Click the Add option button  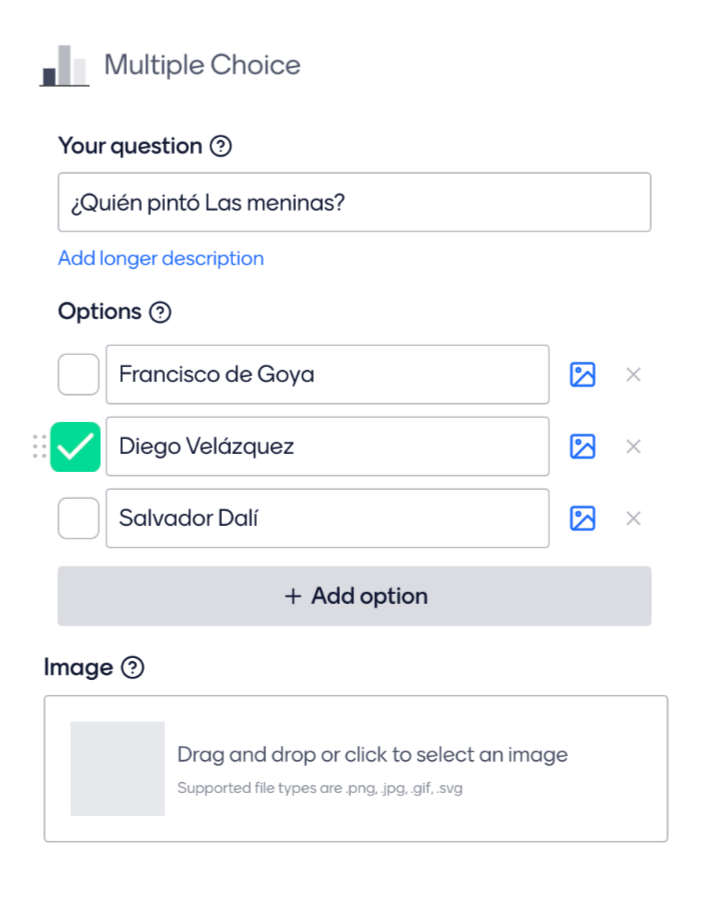[x=355, y=596]
